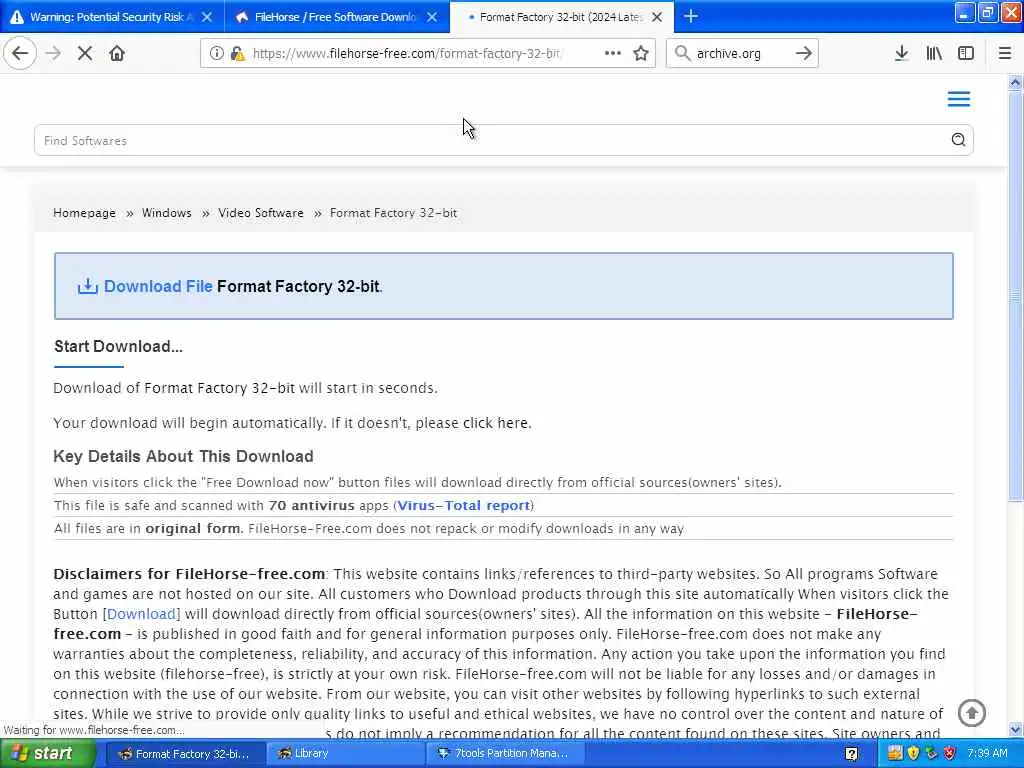Go back with the Firefox back arrow
Viewport: 1024px width, 768px height.
click(x=20, y=54)
